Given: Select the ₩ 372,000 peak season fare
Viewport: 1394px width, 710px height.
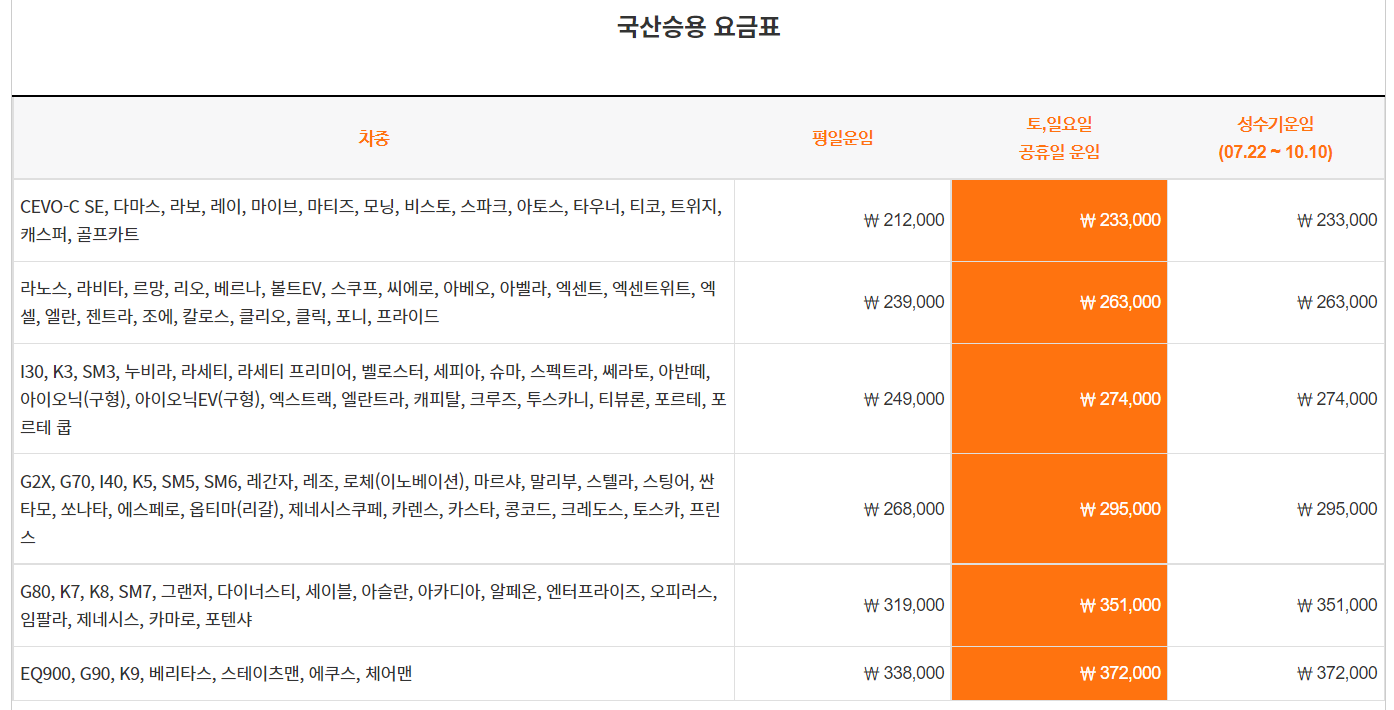Looking at the screenshot, I should pos(1334,672).
